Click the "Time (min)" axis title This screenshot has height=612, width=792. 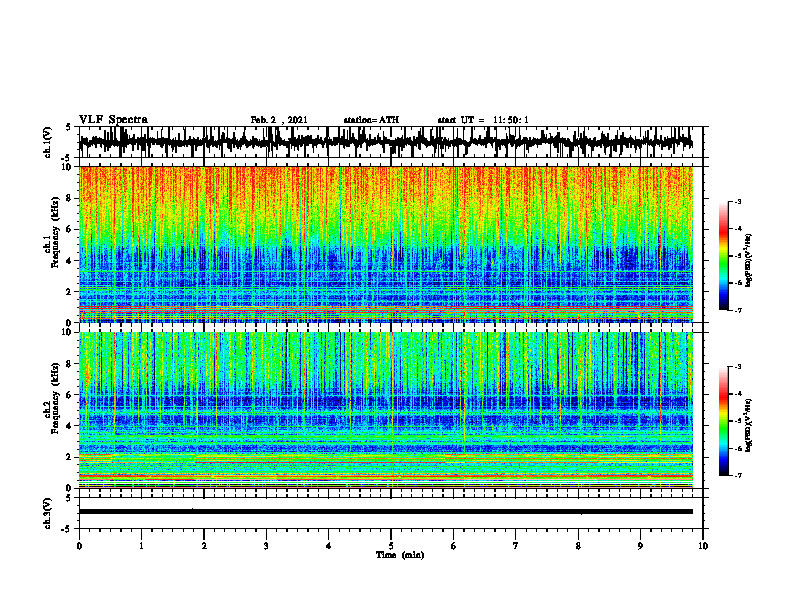(400, 555)
